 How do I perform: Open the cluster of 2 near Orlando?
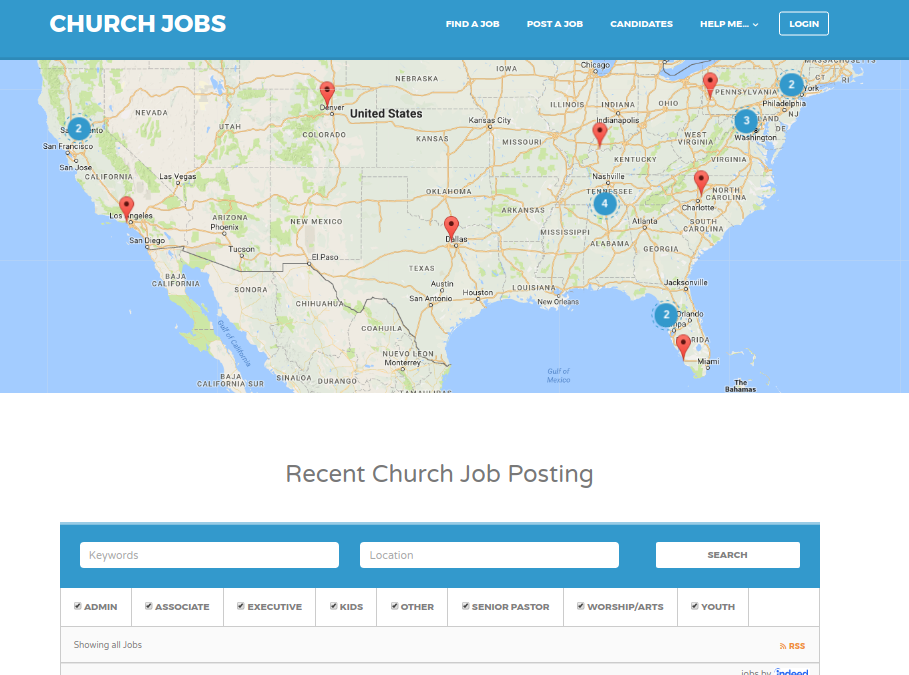666,315
